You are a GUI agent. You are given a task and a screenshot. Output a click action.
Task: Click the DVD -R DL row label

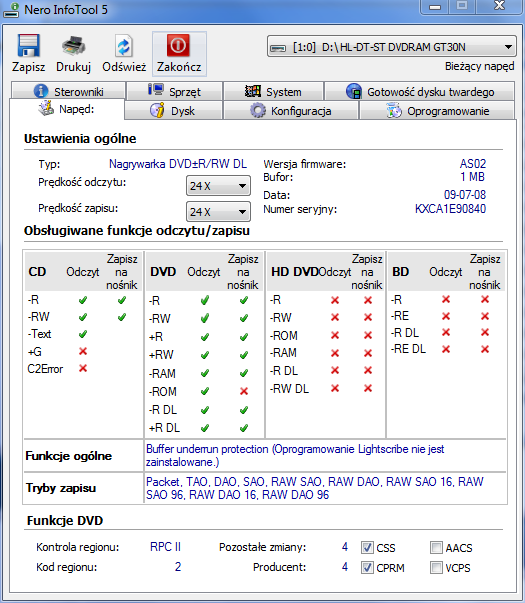click(x=163, y=410)
